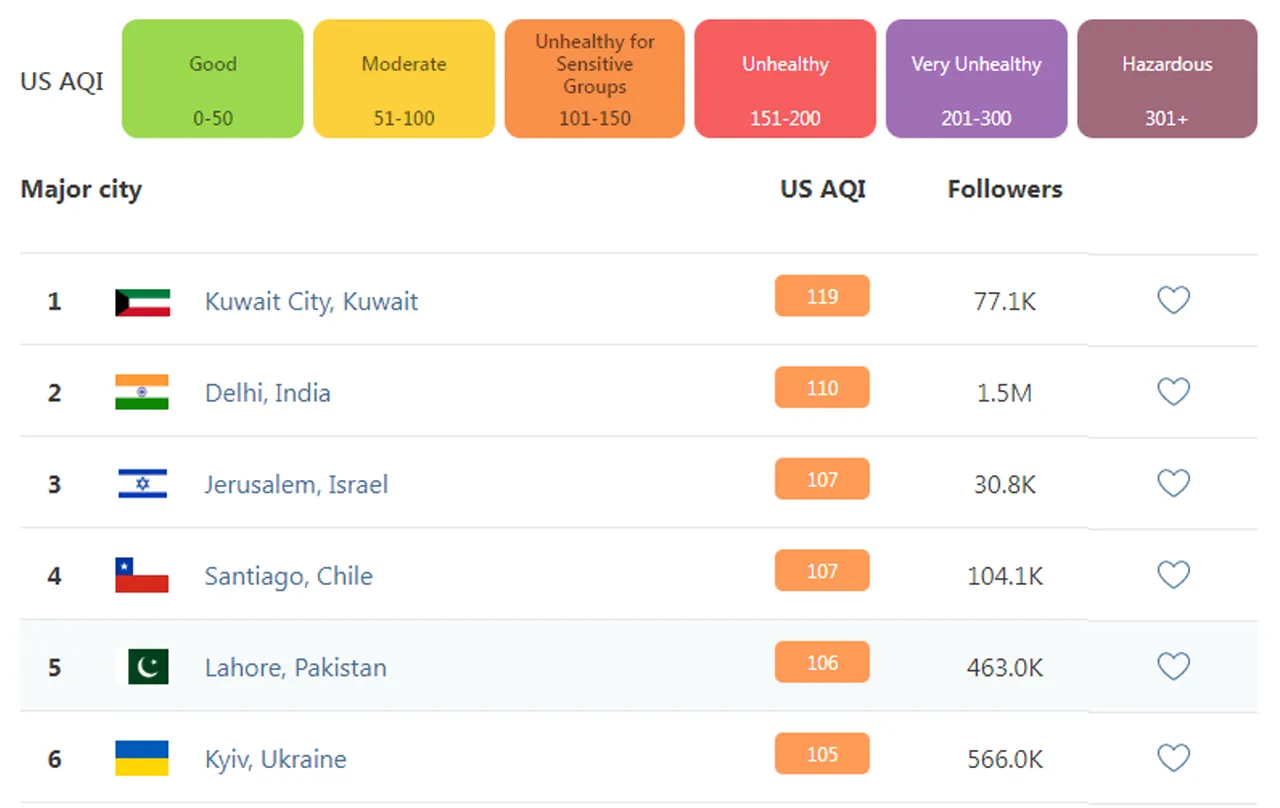The image size is (1280, 808).
Task: Click the Ukraine flag icon
Action: pyautogui.click(x=142, y=759)
